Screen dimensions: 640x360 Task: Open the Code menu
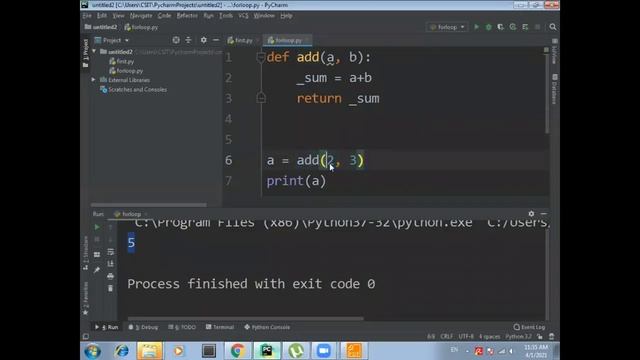164,16
